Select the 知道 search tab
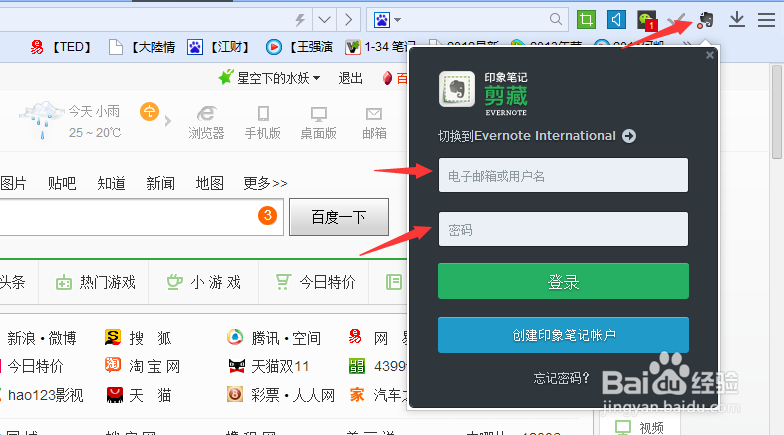 click(x=111, y=184)
